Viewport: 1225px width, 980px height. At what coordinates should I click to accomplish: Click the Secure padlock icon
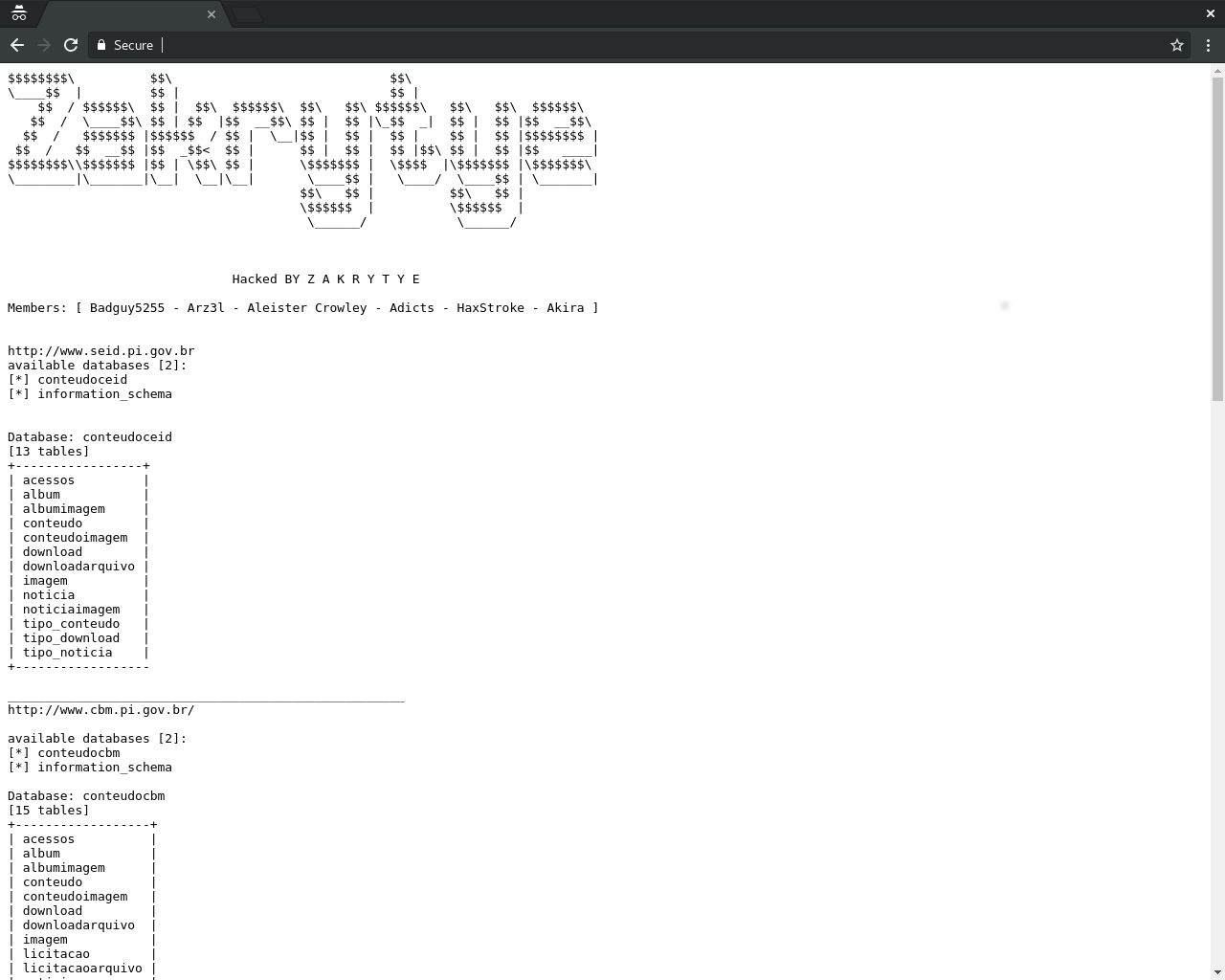click(x=101, y=45)
